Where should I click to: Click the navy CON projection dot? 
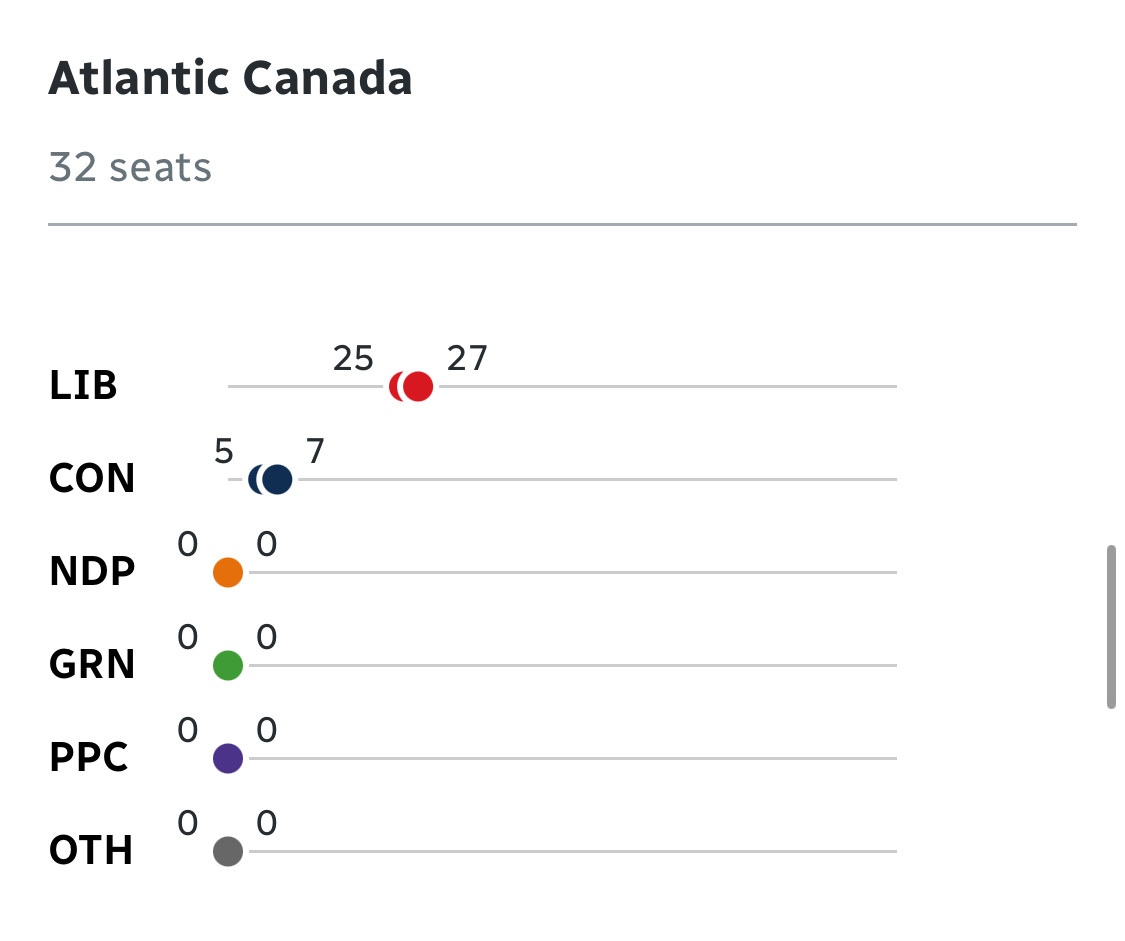(277, 479)
